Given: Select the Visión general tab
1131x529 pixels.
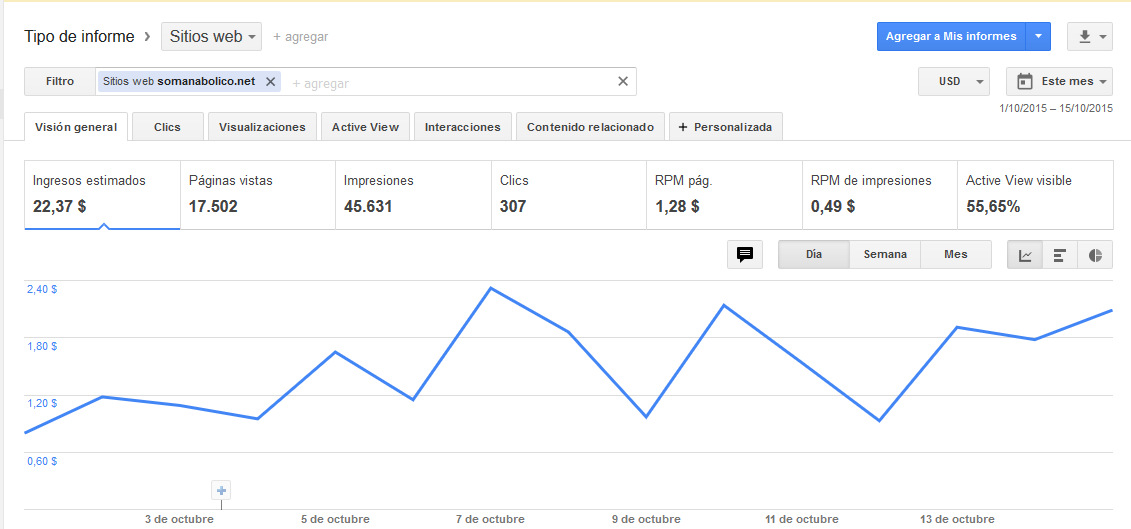Looking at the screenshot, I should [76, 127].
